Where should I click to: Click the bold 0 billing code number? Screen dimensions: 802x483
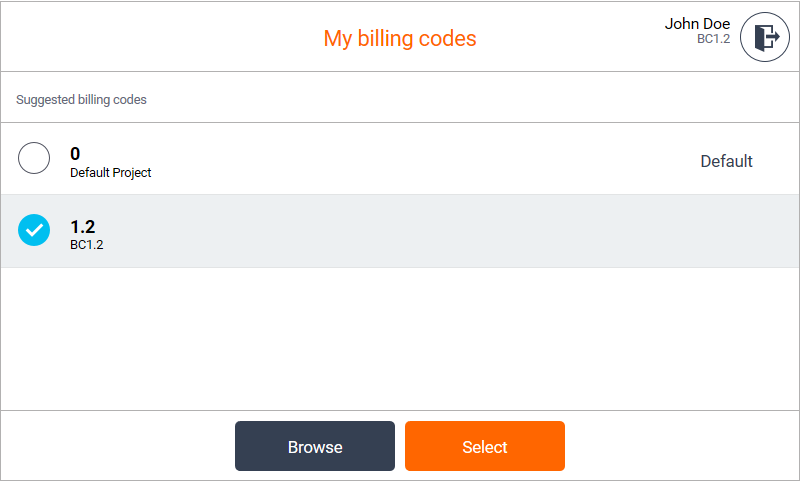[75, 154]
